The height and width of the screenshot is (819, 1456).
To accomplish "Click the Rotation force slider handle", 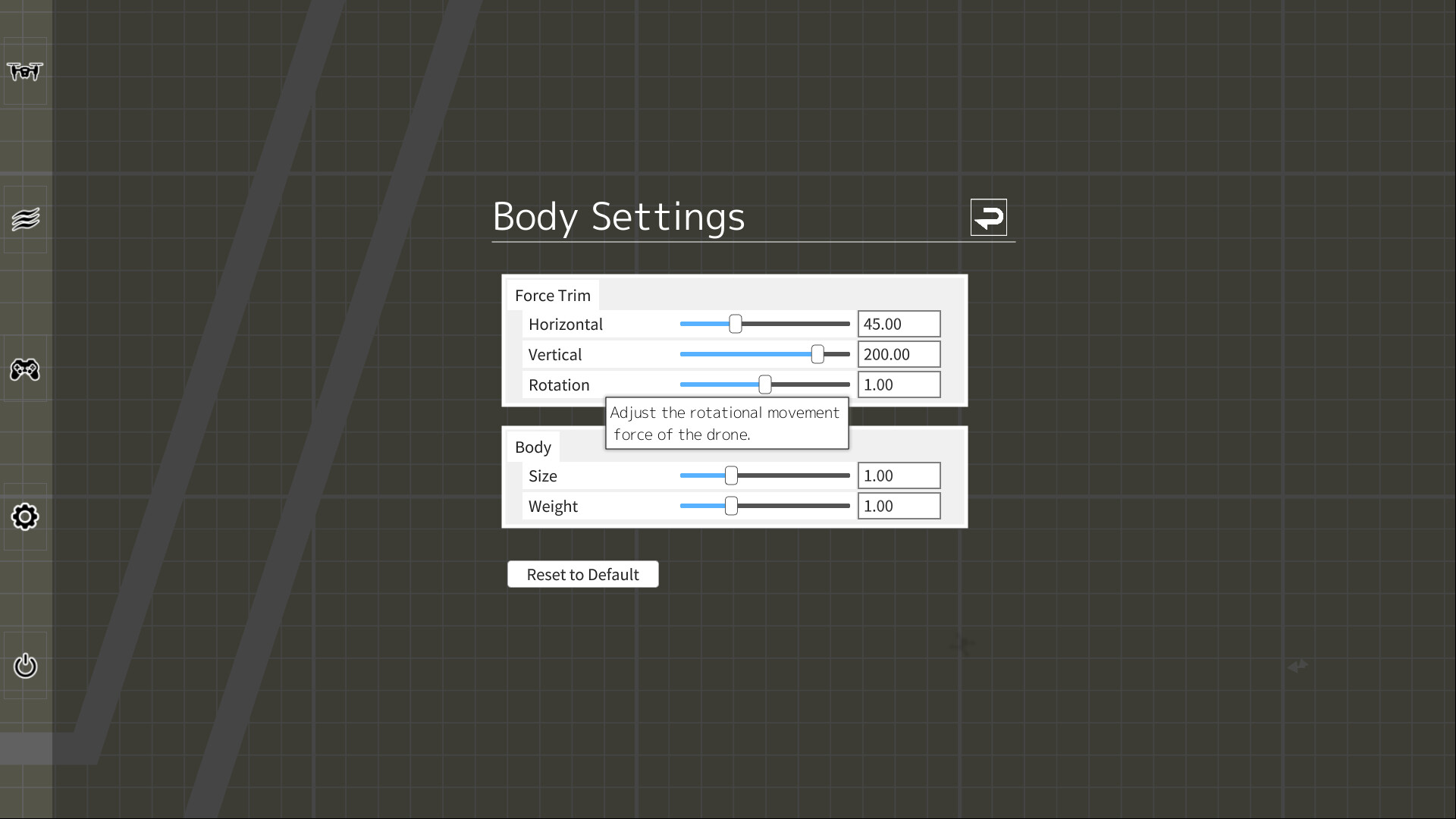I will click(x=764, y=384).
